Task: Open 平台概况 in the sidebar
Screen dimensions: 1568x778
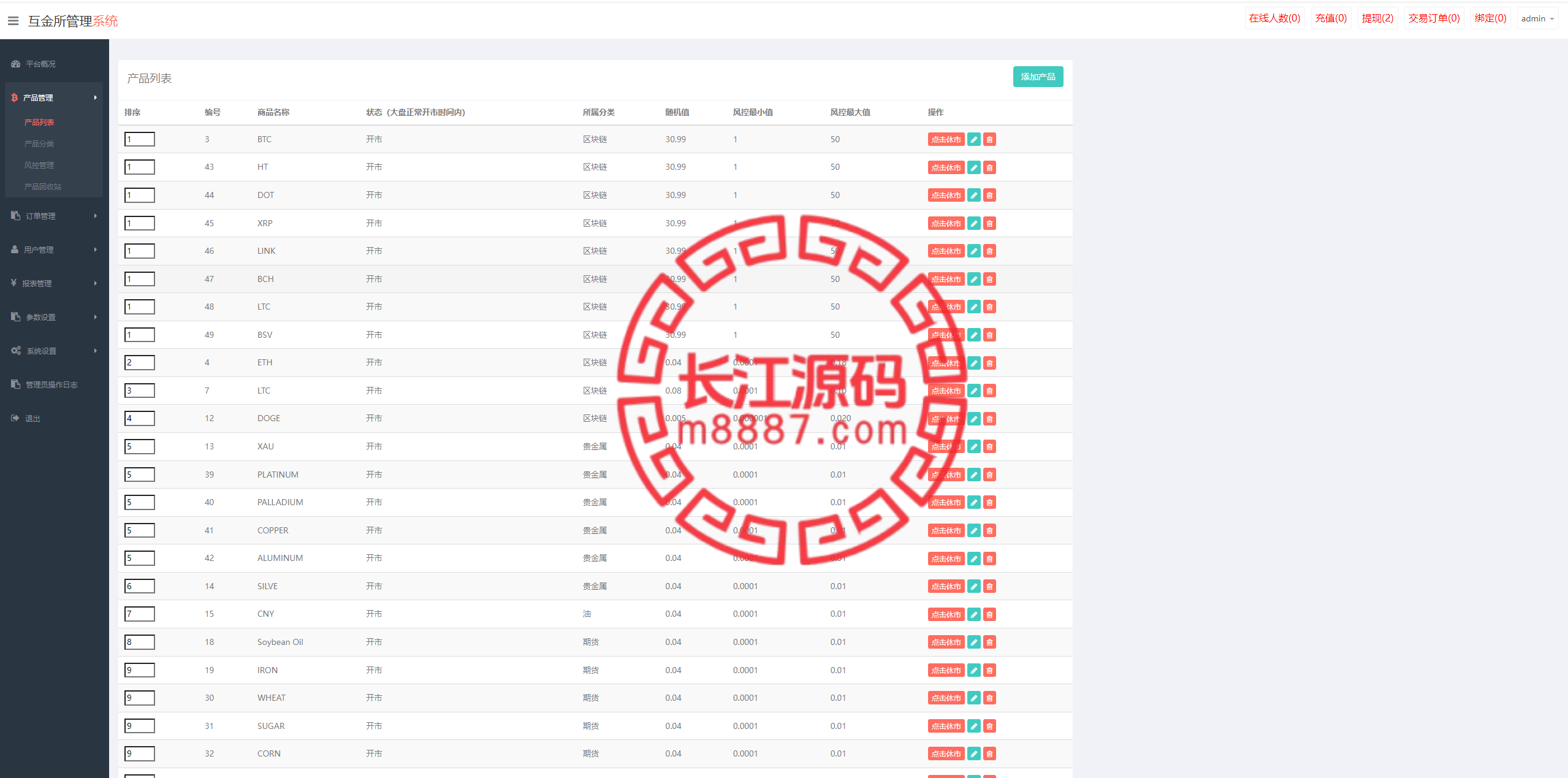Action: point(54,64)
